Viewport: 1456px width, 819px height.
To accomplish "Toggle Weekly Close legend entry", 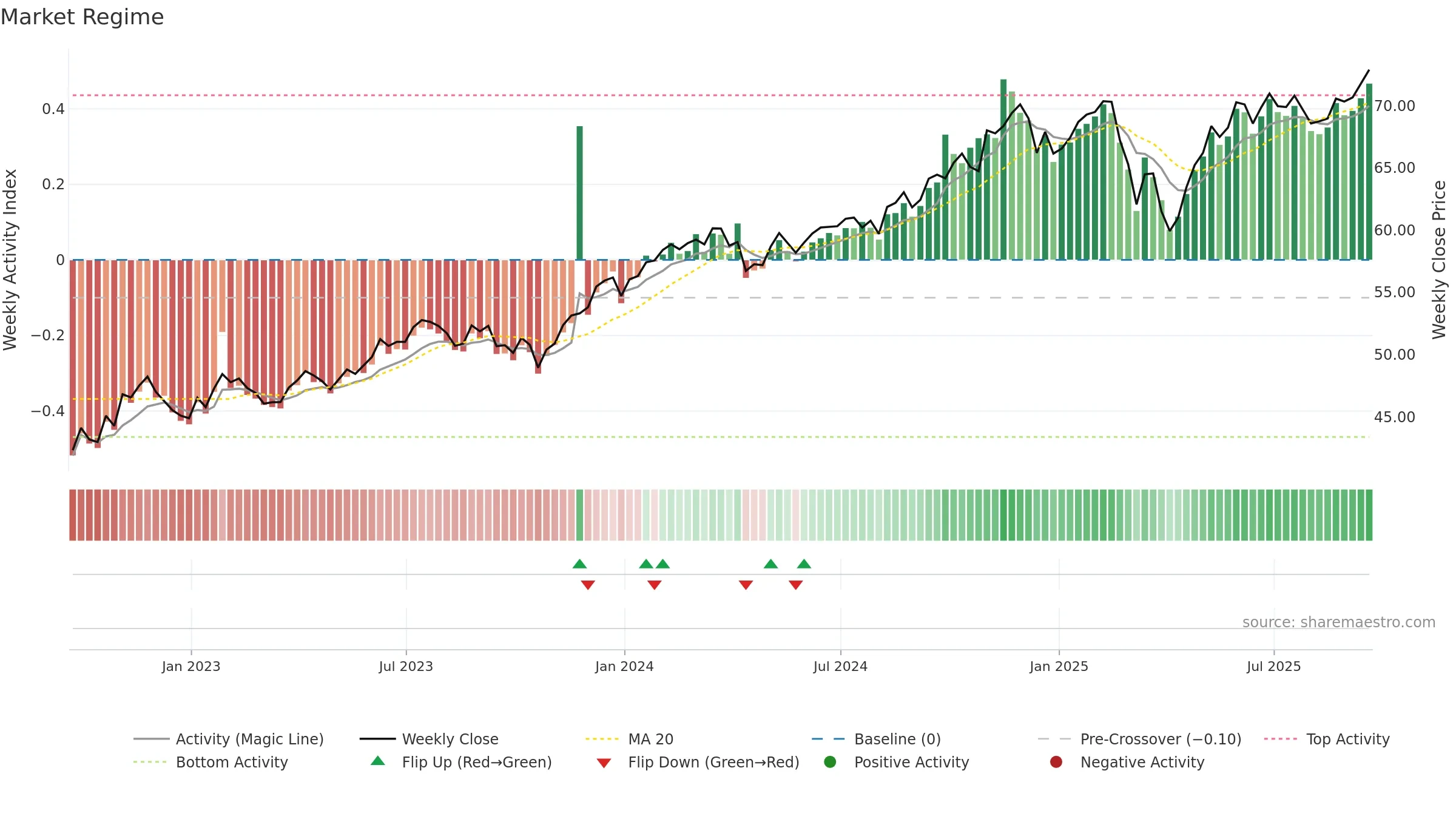I will coord(429,739).
